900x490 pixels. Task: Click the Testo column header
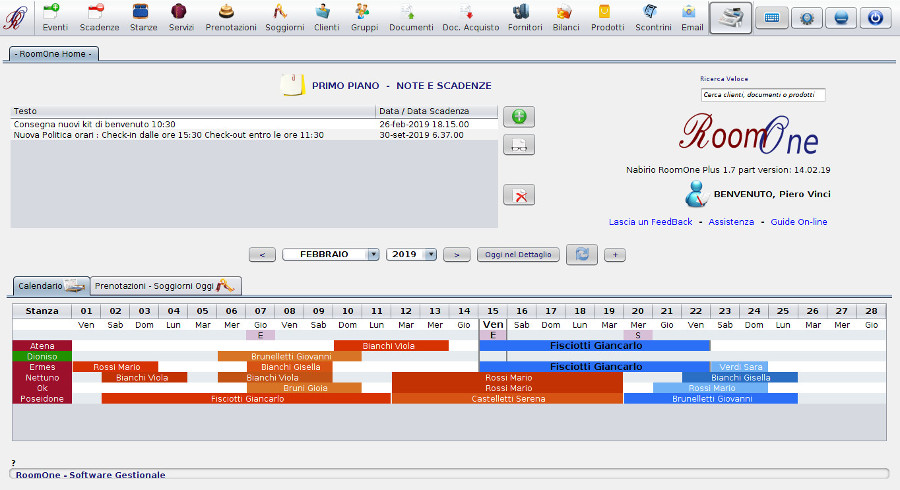click(x=193, y=111)
